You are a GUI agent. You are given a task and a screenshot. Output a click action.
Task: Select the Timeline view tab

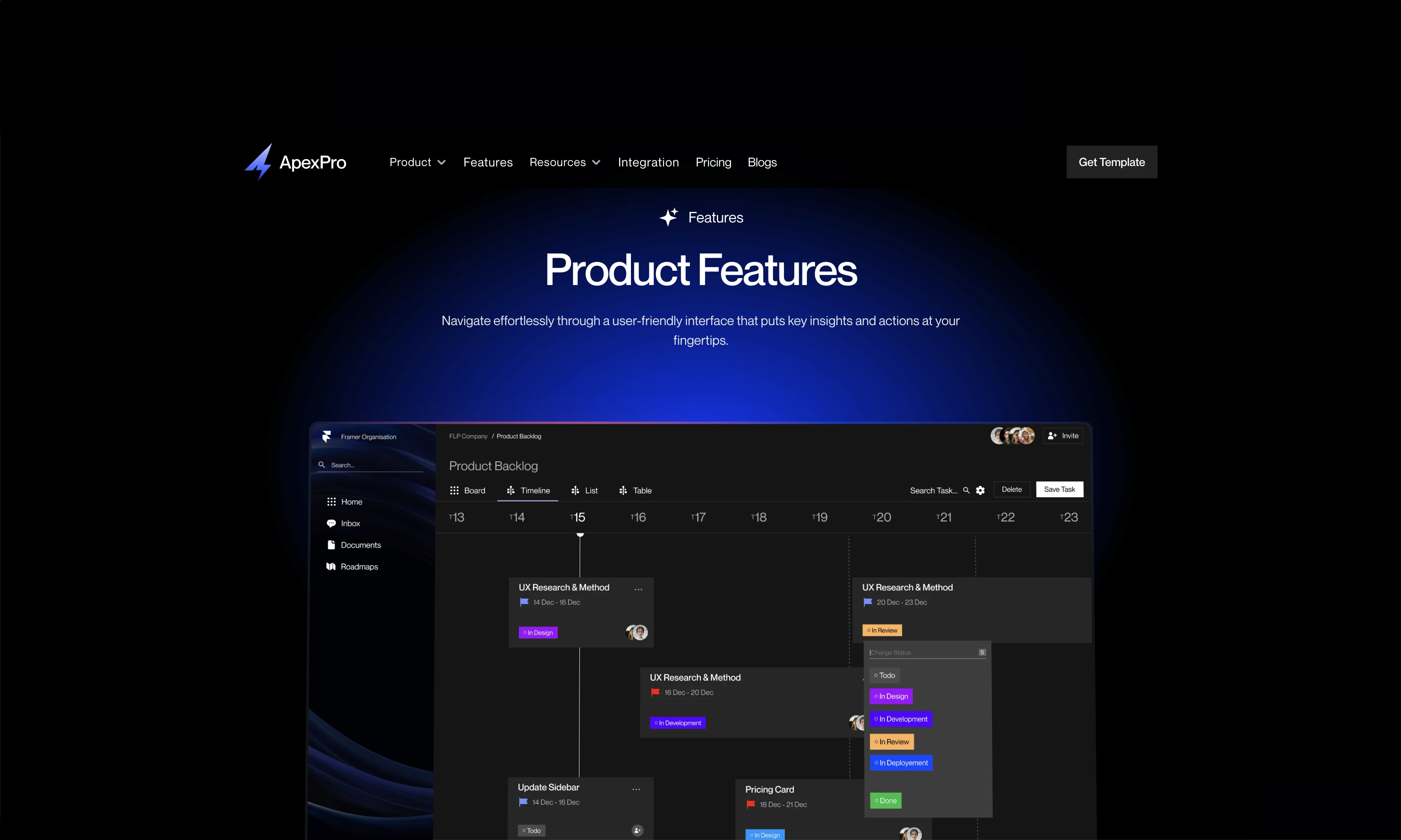pyautogui.click(x=528, y=491)
